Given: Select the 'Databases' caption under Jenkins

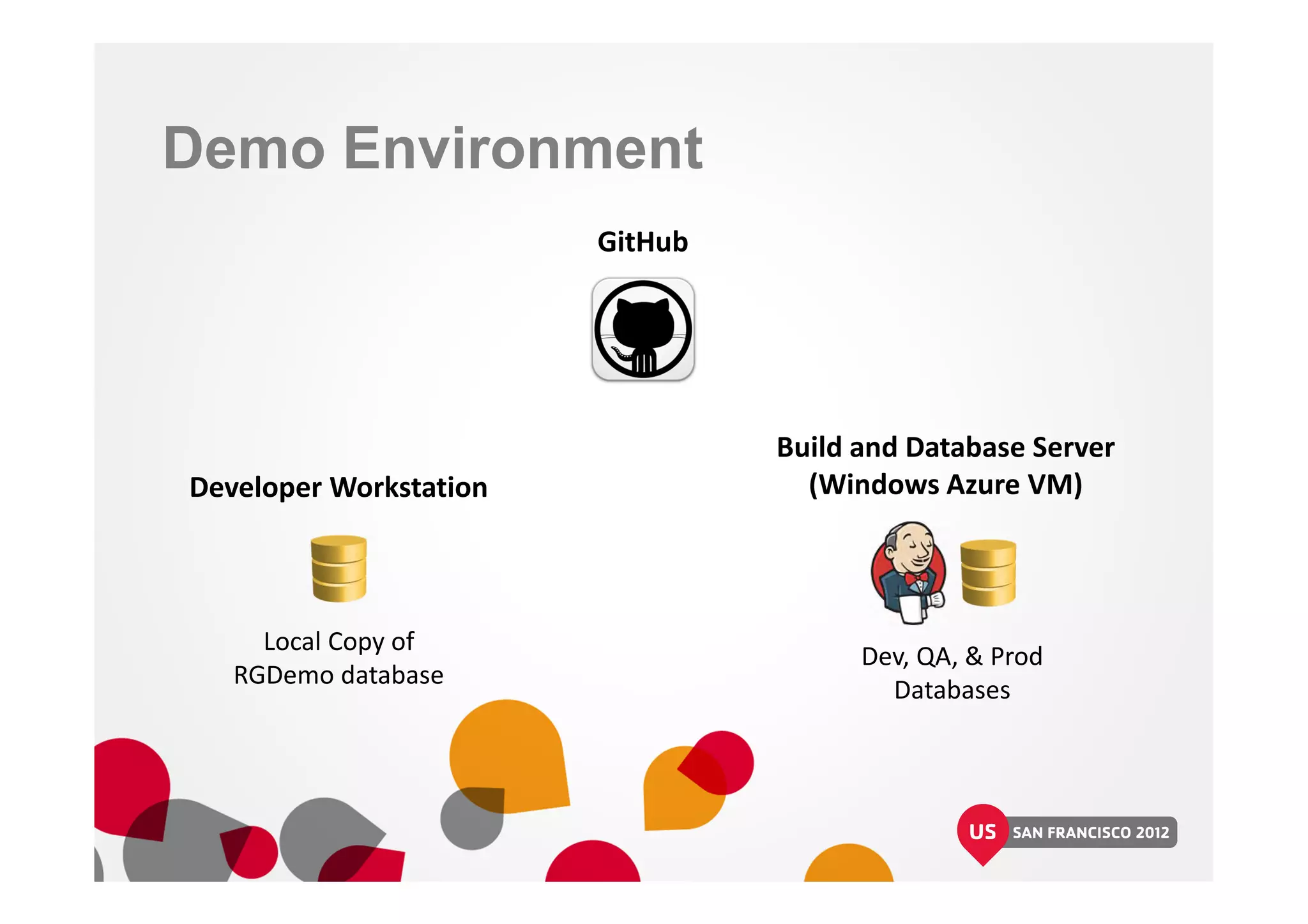Looking at the screenshot, I should pos(952,690).
